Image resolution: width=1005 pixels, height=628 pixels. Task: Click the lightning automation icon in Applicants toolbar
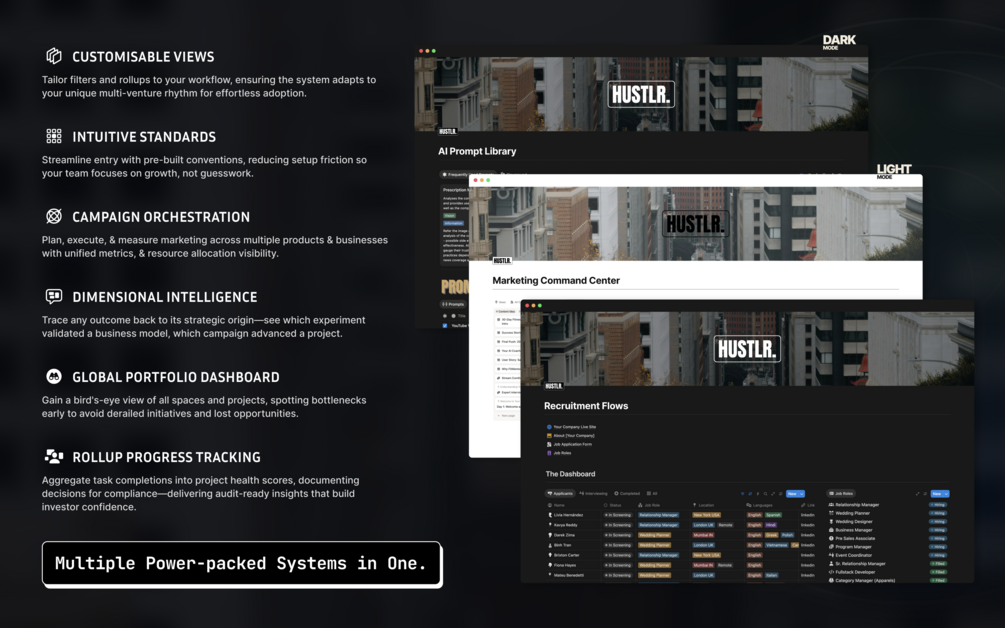point(758,493)
